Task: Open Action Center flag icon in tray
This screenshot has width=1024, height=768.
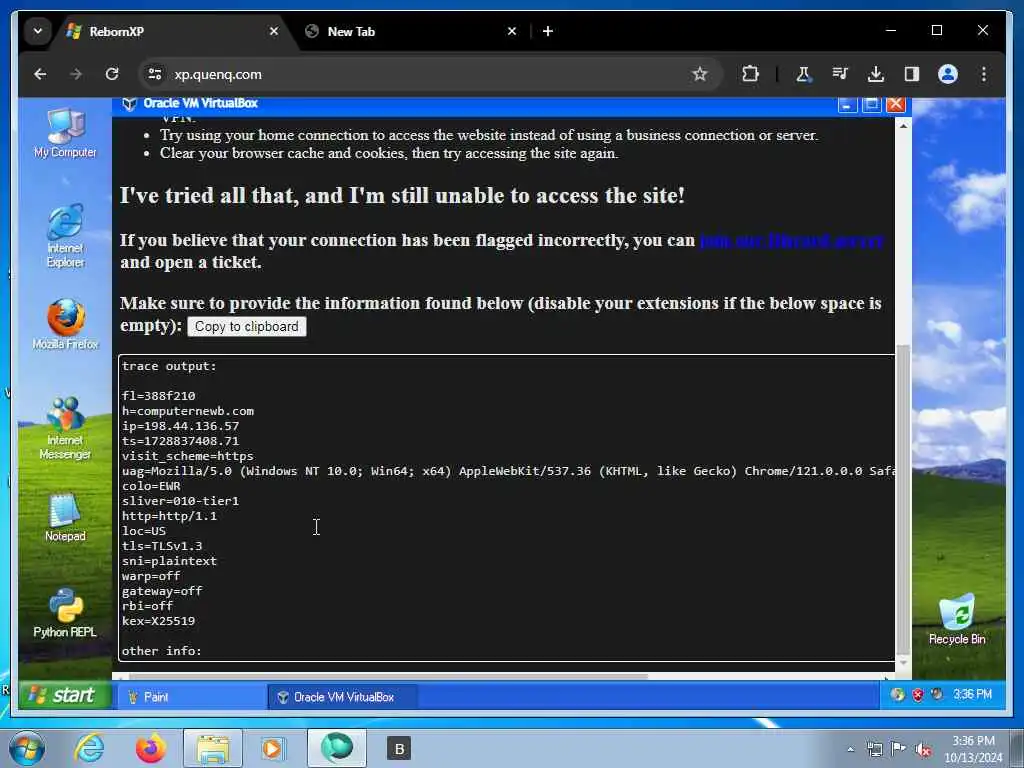Action: (x=899, y=749)
